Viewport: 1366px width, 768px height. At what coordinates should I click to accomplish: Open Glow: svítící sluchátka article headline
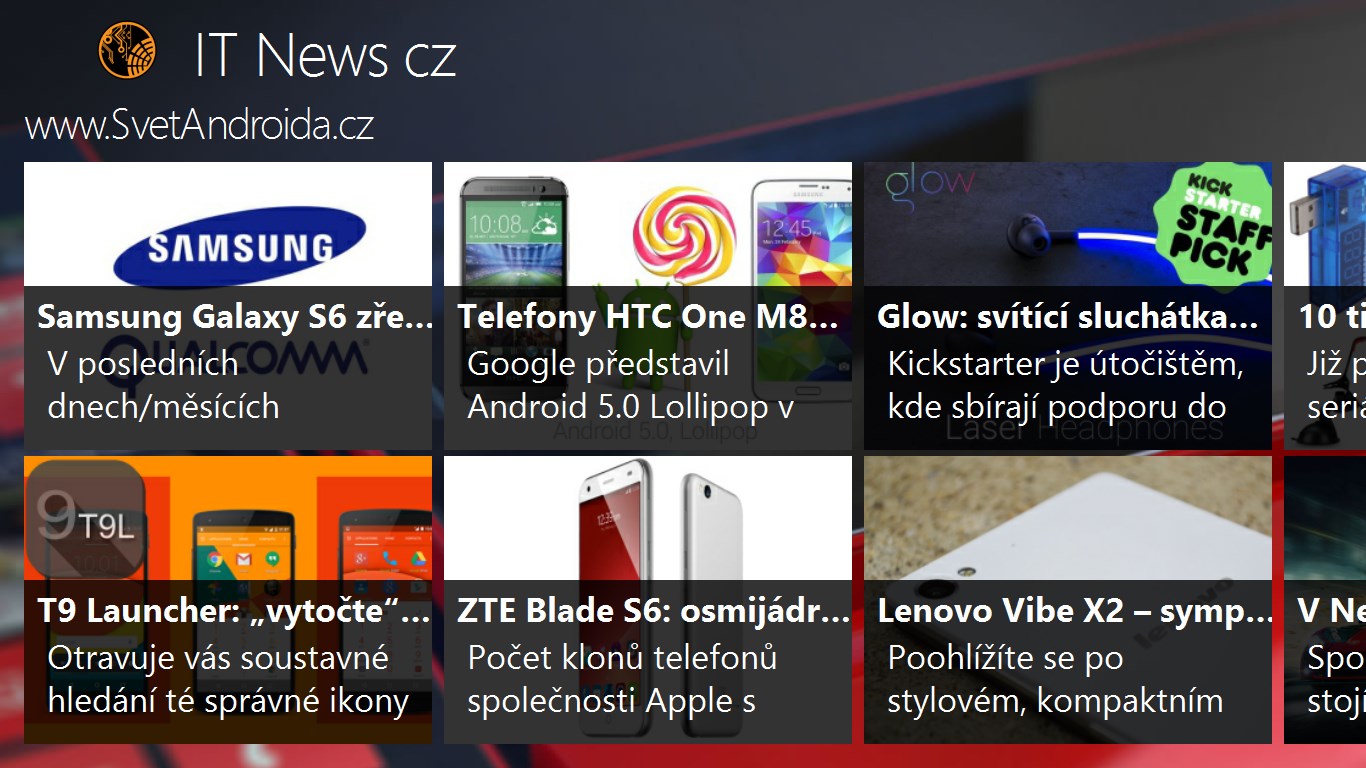pyautogui.click(x=1067, y=317)
